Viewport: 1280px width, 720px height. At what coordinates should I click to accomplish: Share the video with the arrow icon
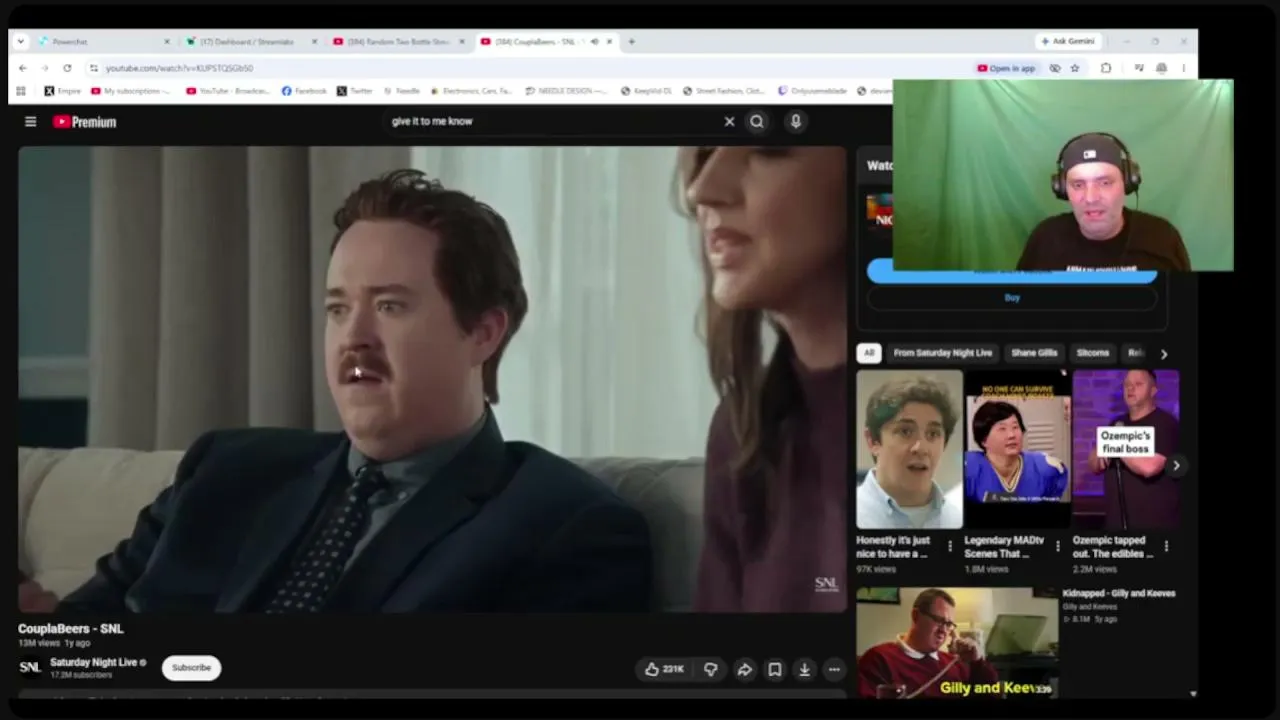[x=744, y=669]
